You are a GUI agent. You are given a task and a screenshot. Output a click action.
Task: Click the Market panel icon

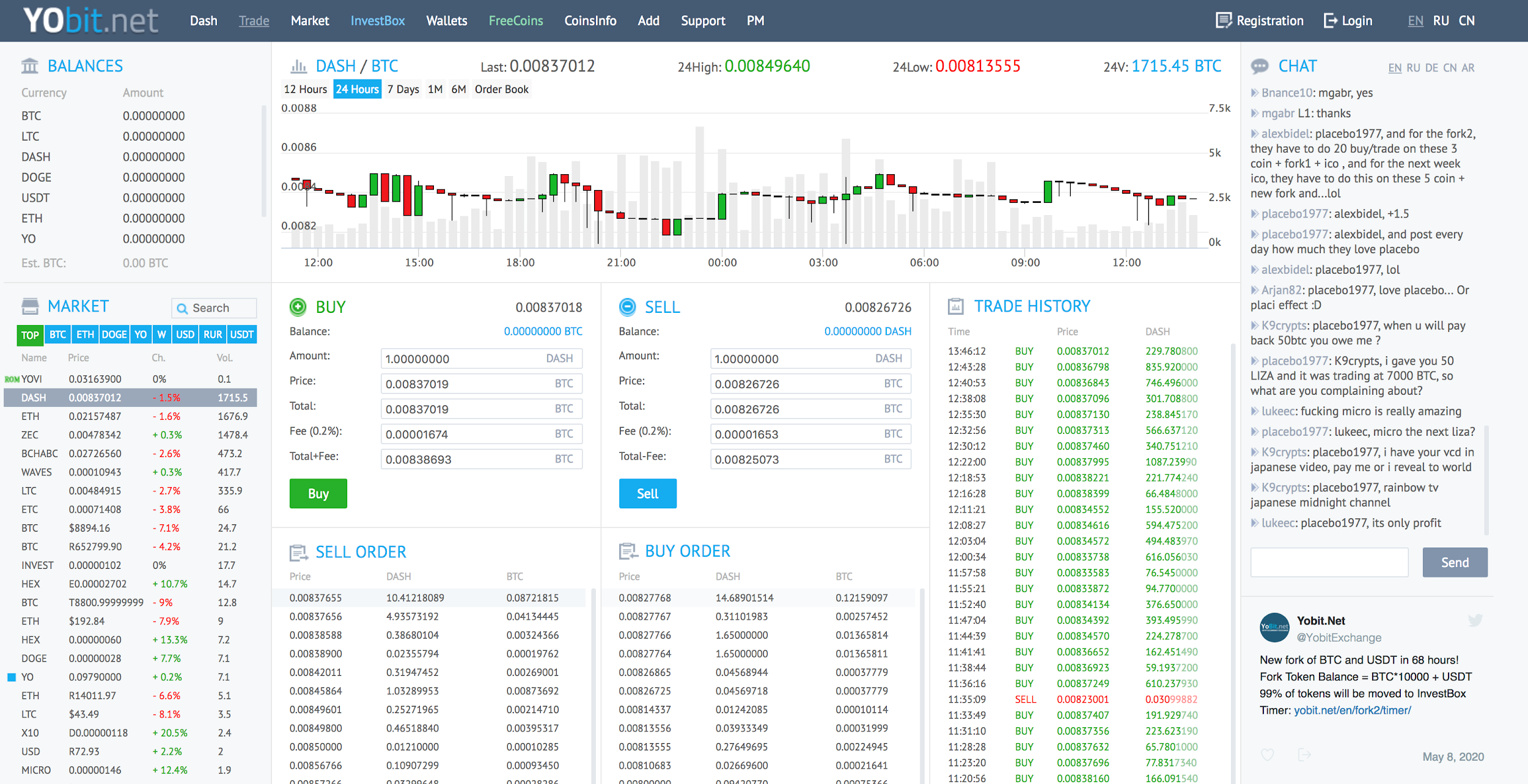[30, 306]
